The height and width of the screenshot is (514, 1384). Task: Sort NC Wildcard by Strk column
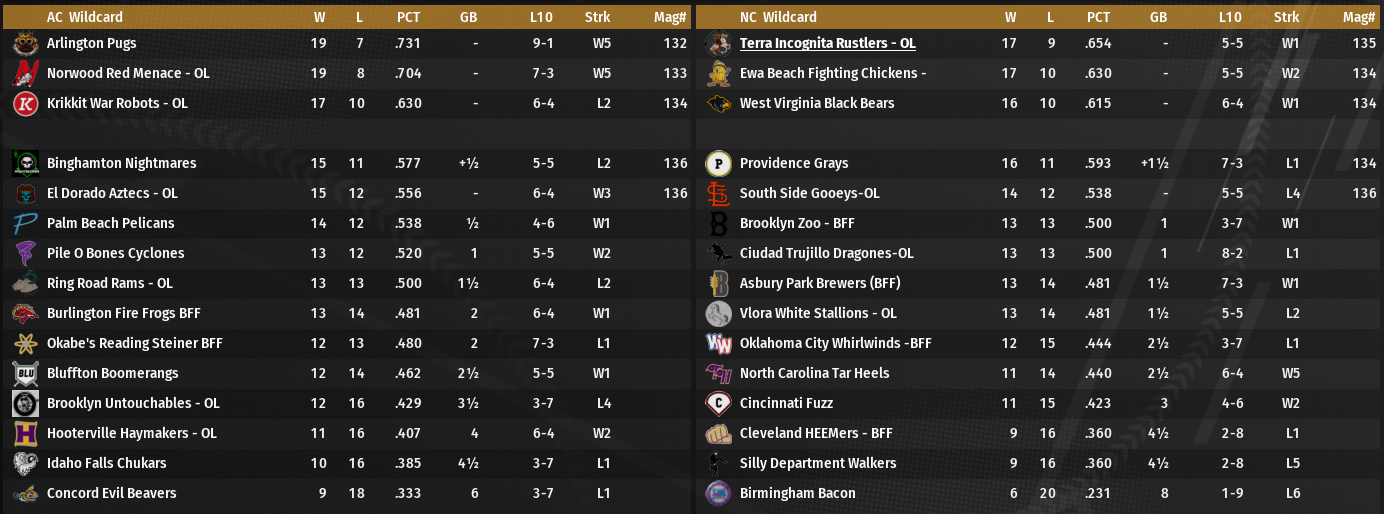pos(1287,17)
